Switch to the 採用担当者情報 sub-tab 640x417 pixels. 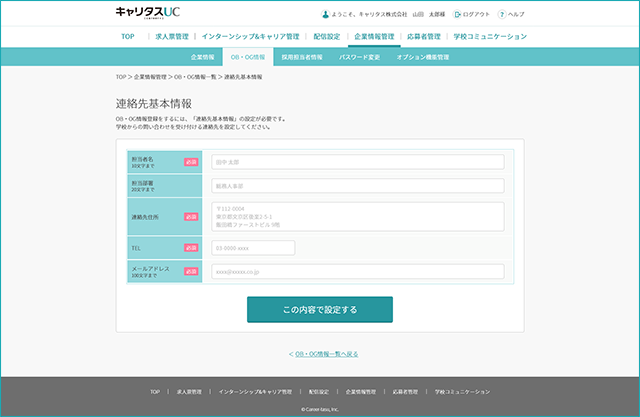302,57
